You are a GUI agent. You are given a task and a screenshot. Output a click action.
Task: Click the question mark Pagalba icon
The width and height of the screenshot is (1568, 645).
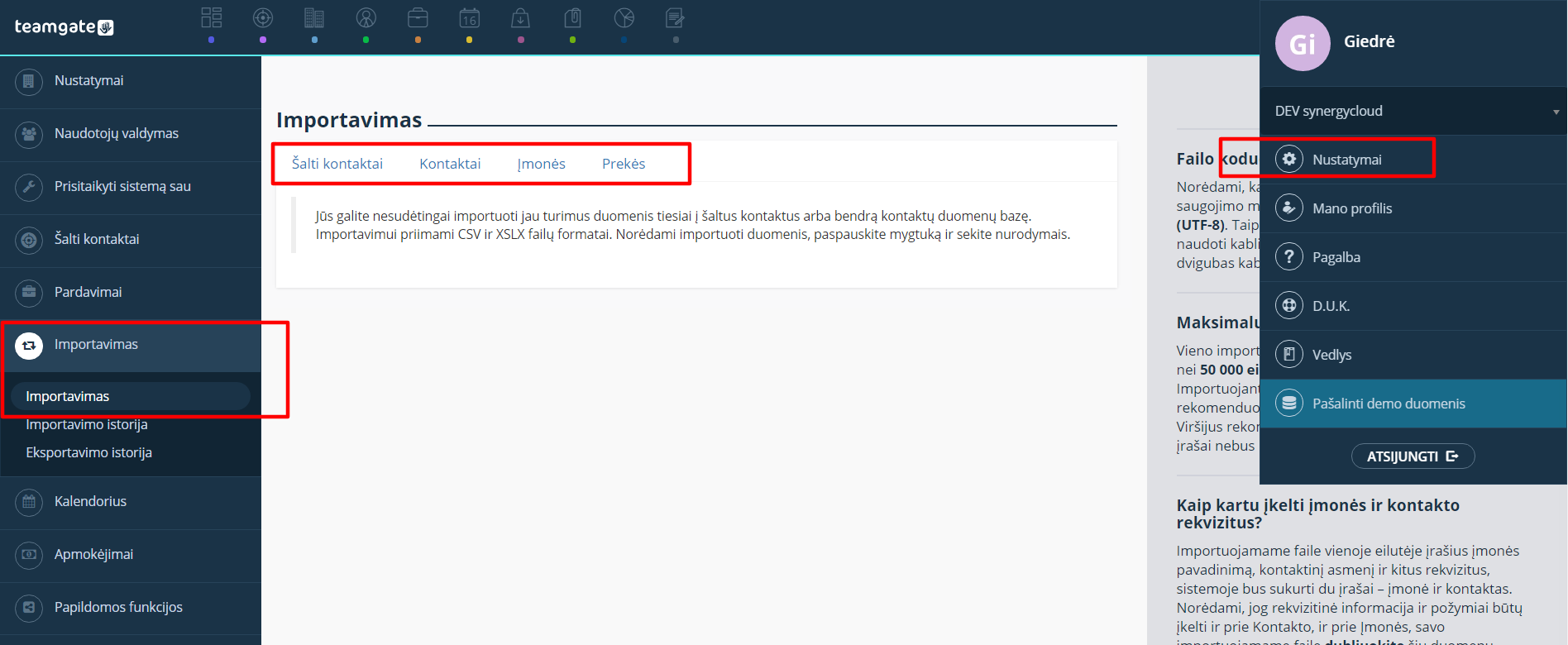1288,256
